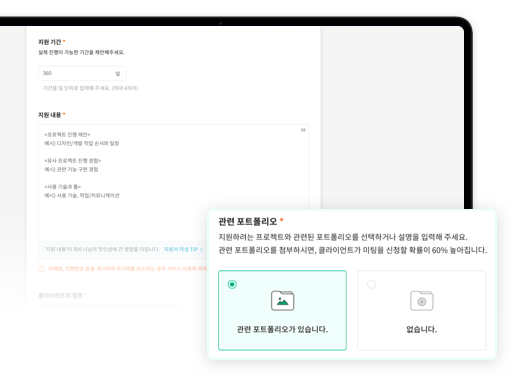Choose the '없습니다' option card
The width and height of the screenshot is (520, 375).
pyautogui.click(x=422, y=310)
